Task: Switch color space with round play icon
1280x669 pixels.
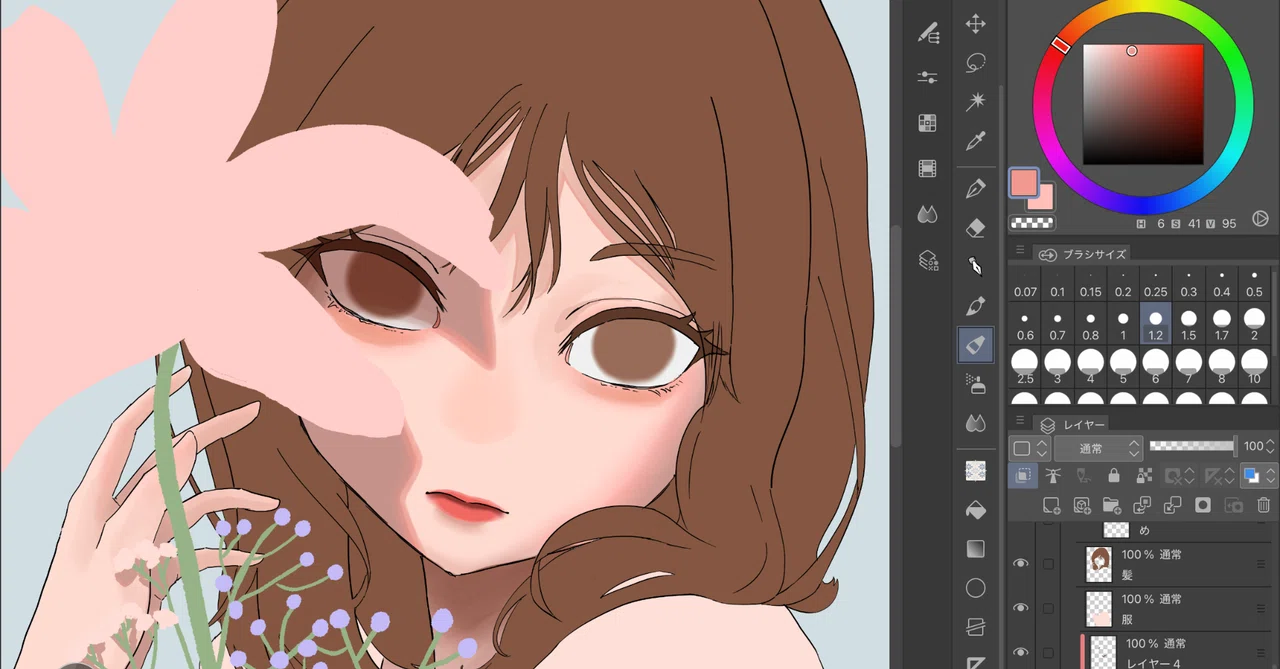Action: pyautogui.click(x=1260, y=217)
